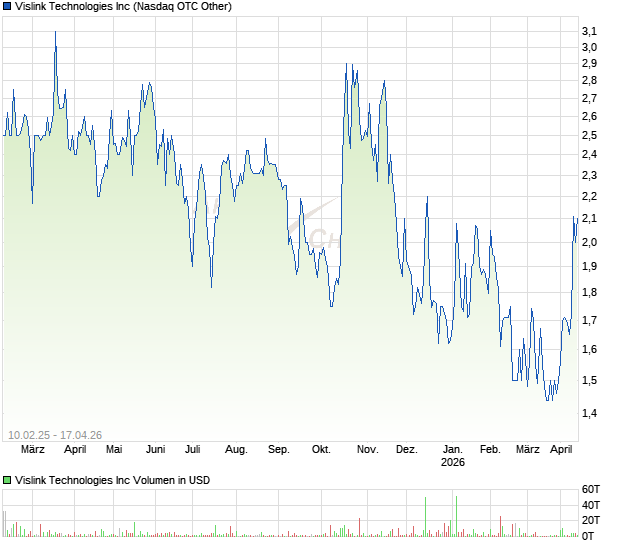Image resolution: width=620 pixels, height=546 pixels.
Task: Click the chart title 'Vislink Technologies Inc (Nasdaq OTC Other)'
Action: tap(123, 6)
